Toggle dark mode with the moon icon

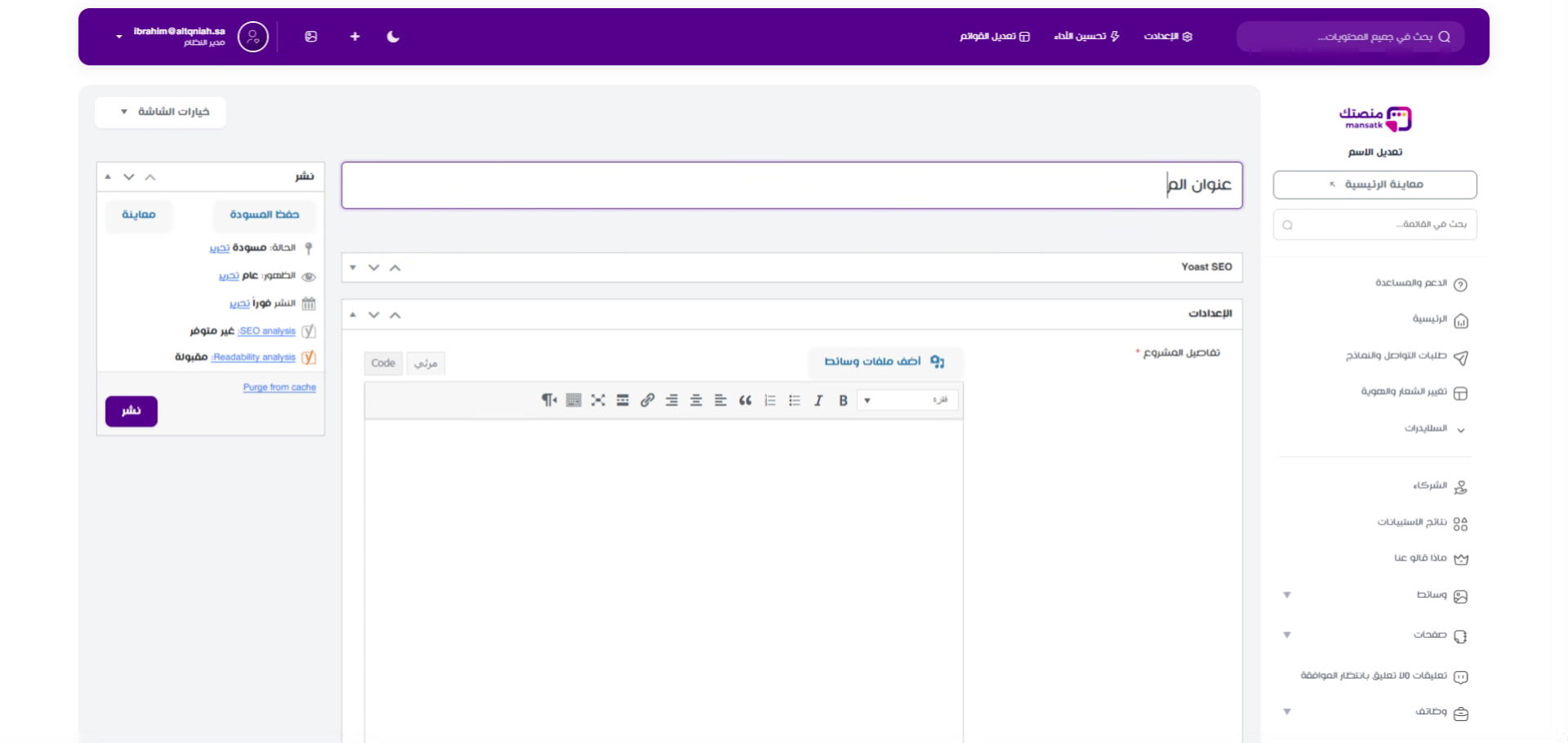[393, 37]
